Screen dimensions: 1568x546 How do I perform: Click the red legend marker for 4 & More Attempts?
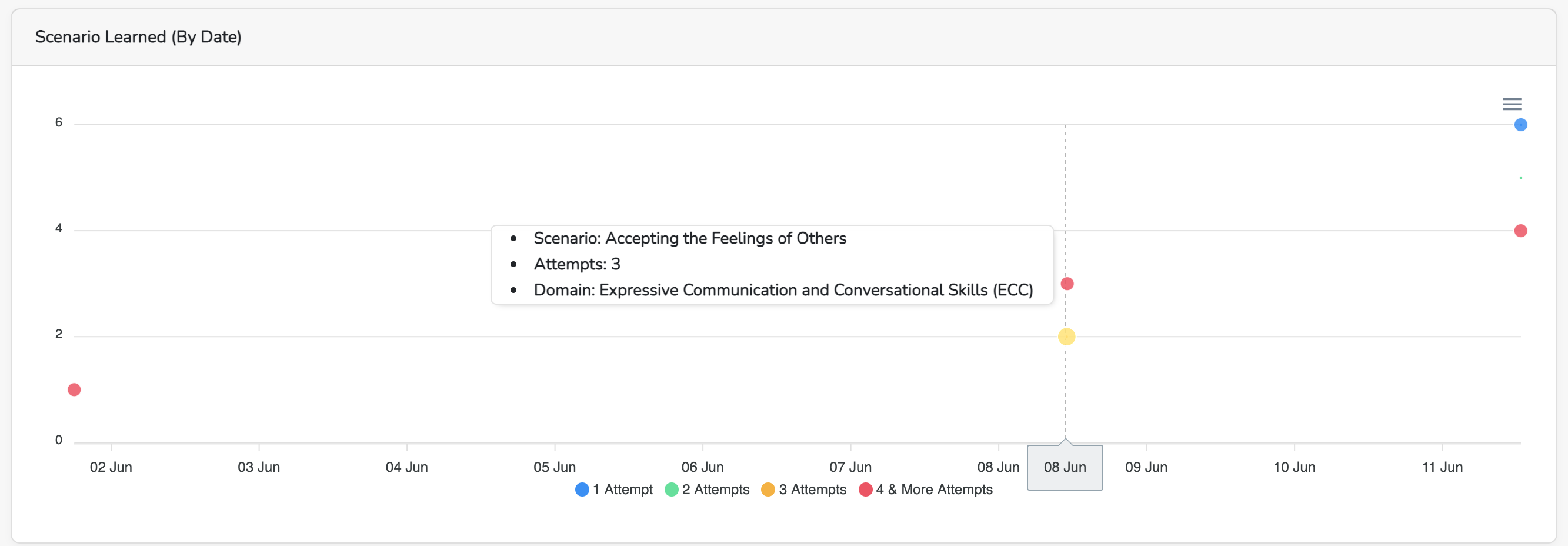click(x=865, y=490)
